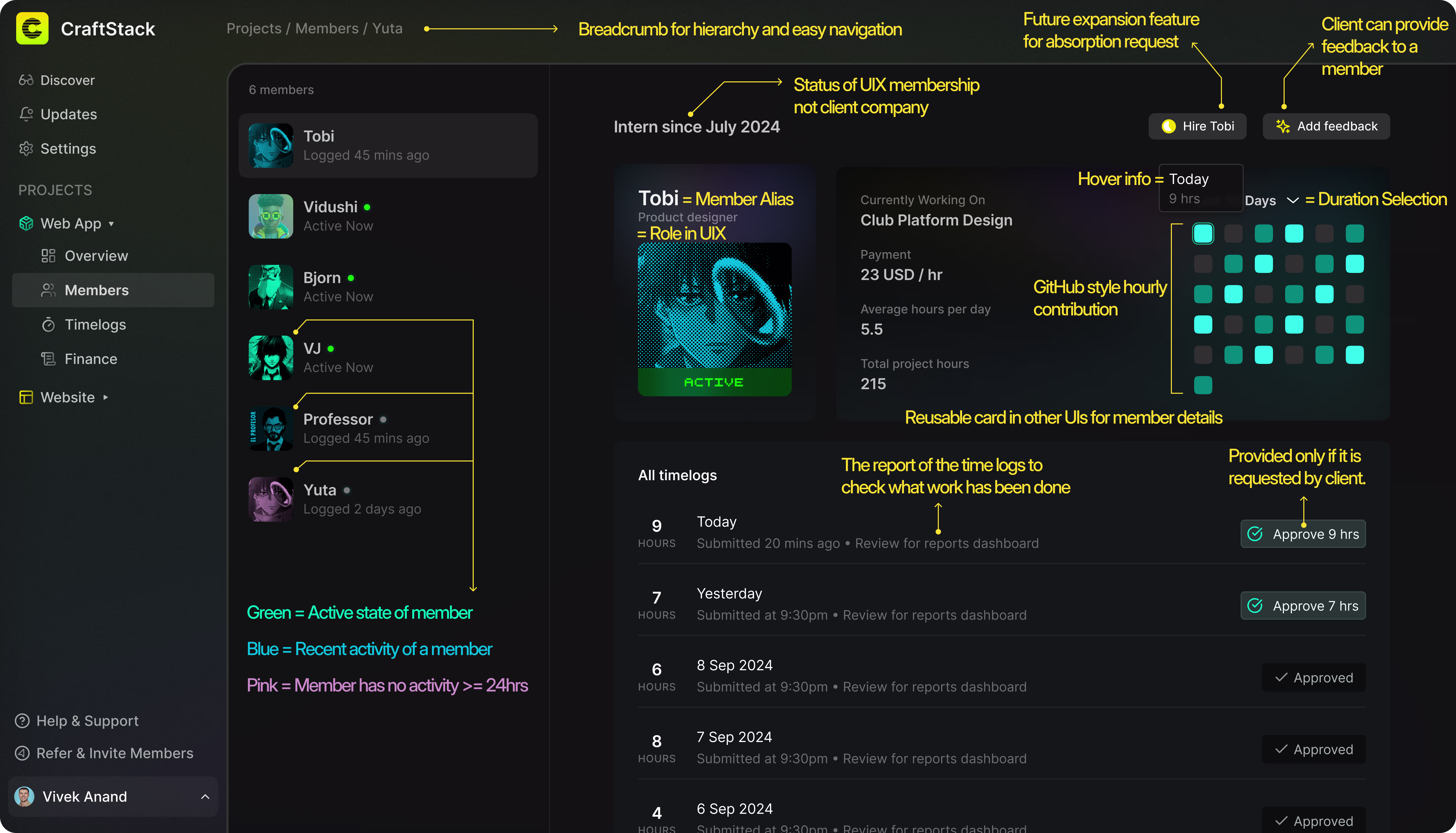Click the CraftStack logo icon
Image resolution: width=1456 pixels, height=833 pixels.
32,29
